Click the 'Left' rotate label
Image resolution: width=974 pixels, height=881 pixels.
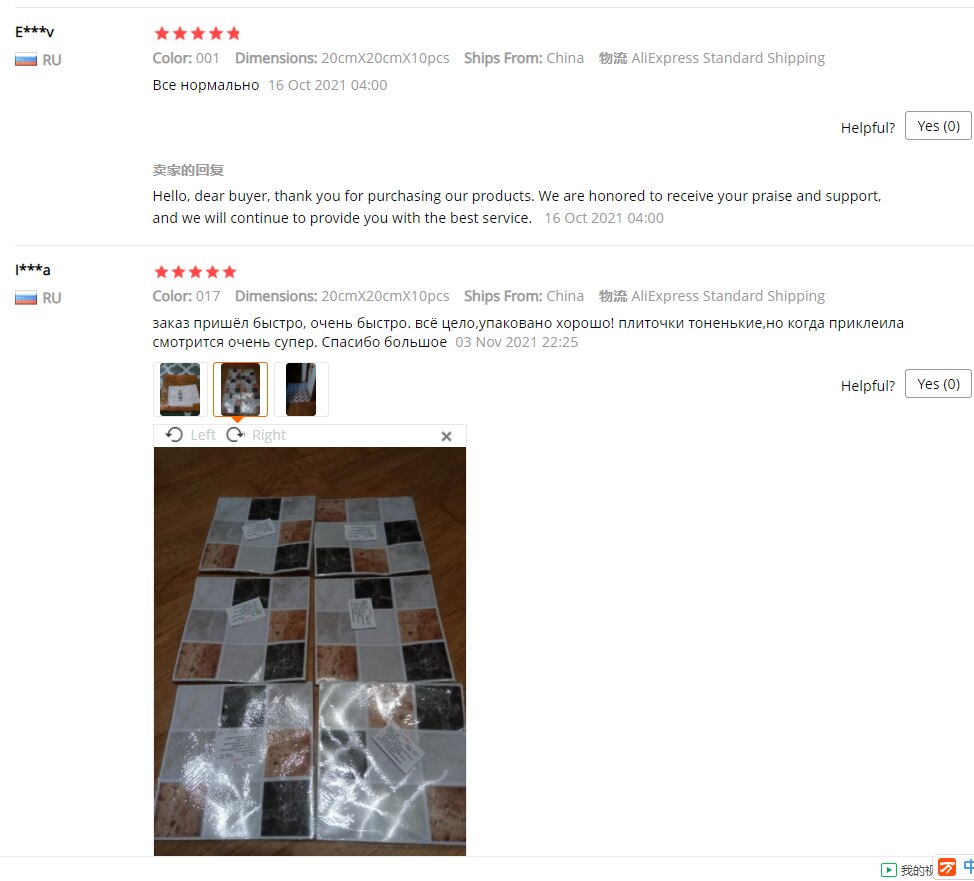tap(203, 435)
